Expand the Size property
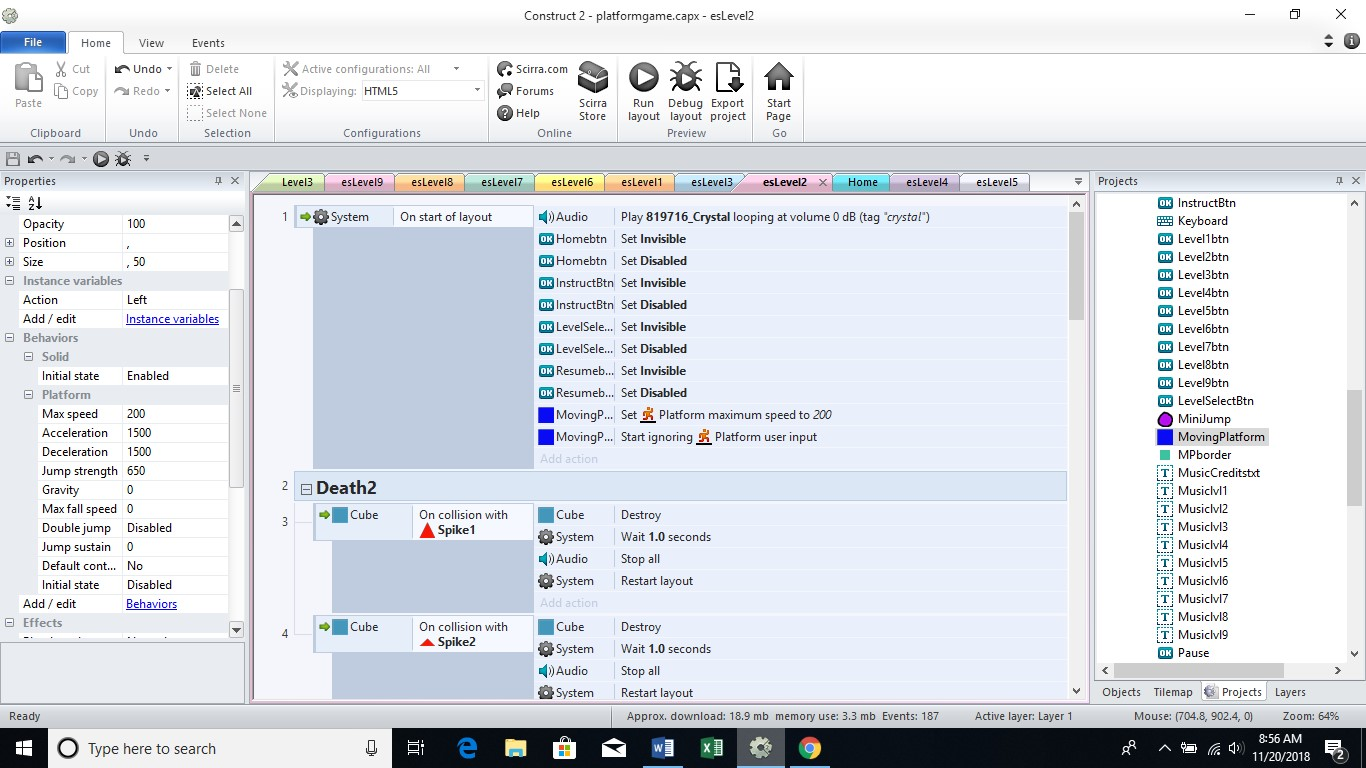1366x768 pixels. 9,262
